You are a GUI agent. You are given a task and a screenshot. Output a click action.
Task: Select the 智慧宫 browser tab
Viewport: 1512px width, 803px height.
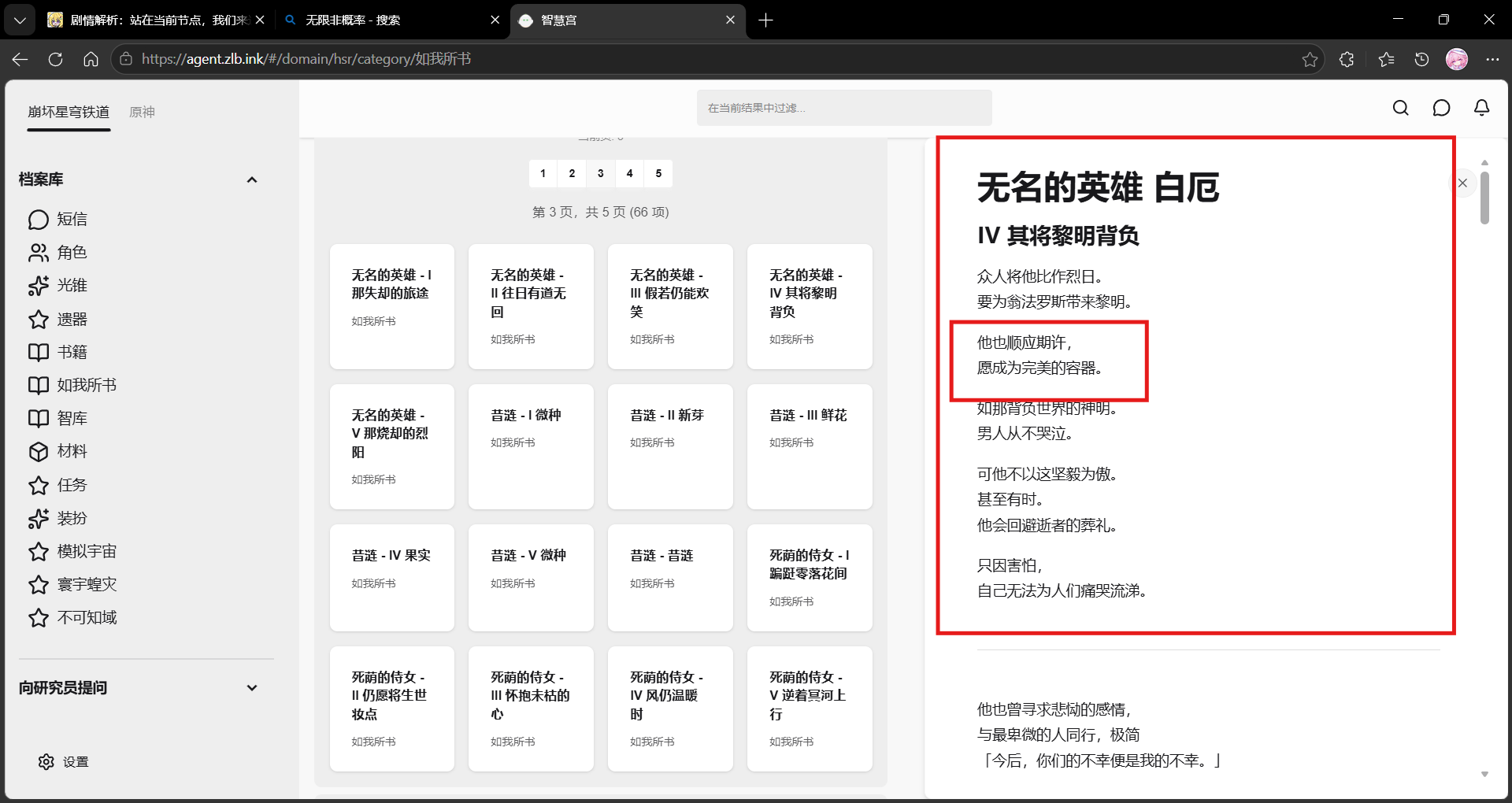pyautogui.click(x=627, y=20)
